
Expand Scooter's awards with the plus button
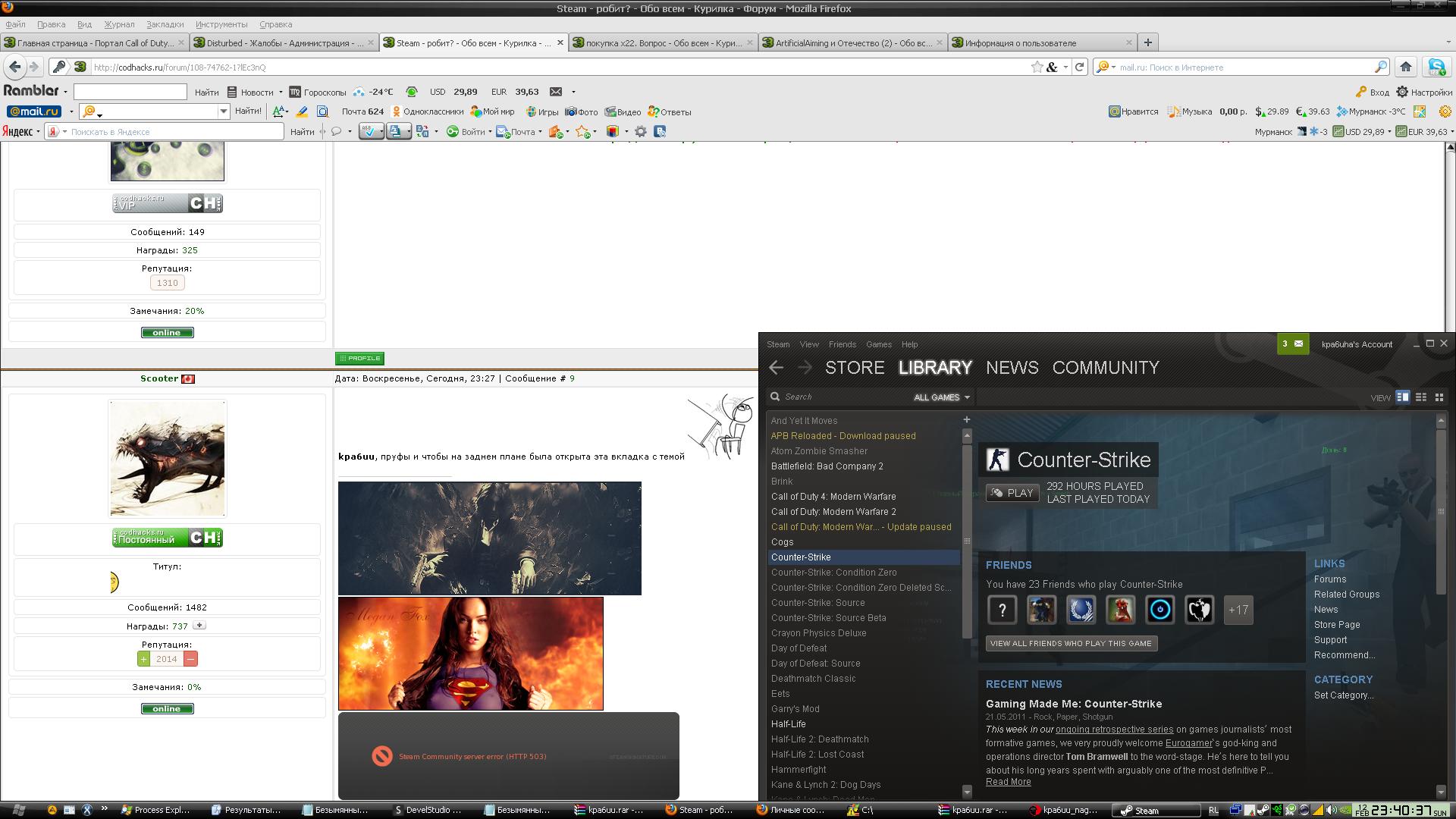199,626
